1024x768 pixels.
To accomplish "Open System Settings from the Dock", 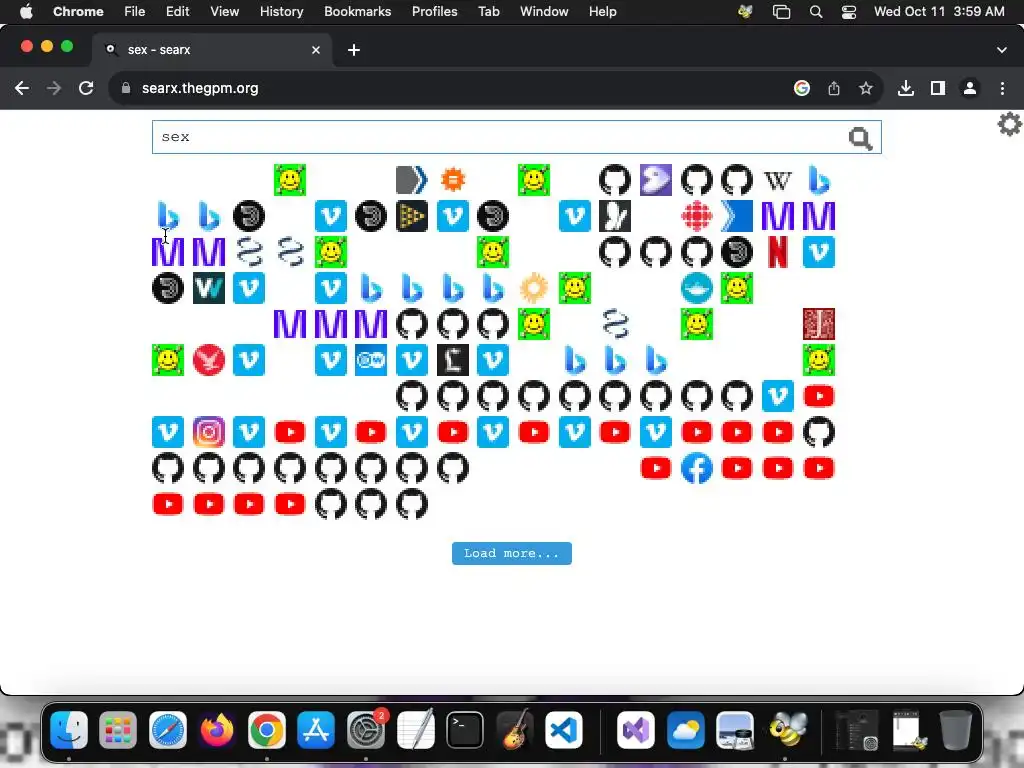I will pyautogui.click(x=366, y=730).
